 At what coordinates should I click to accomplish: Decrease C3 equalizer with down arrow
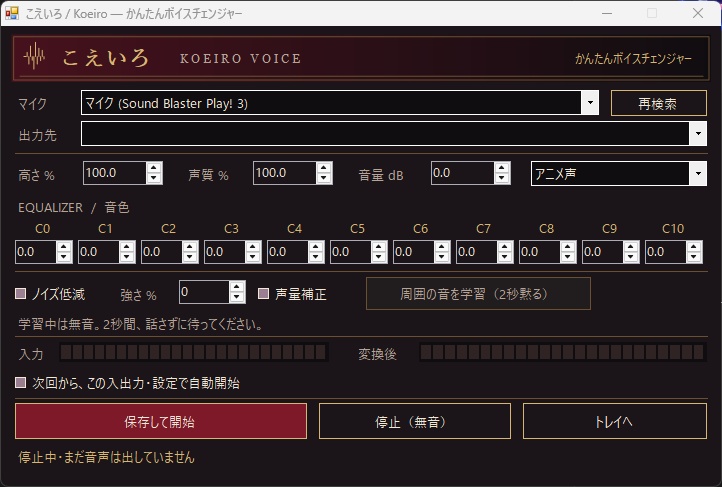(x=253, y=257)
